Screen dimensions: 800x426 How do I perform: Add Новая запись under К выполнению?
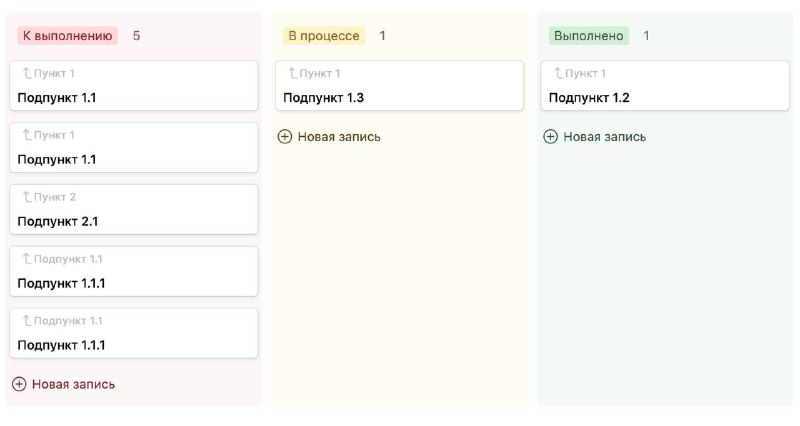tap(64, 384)
